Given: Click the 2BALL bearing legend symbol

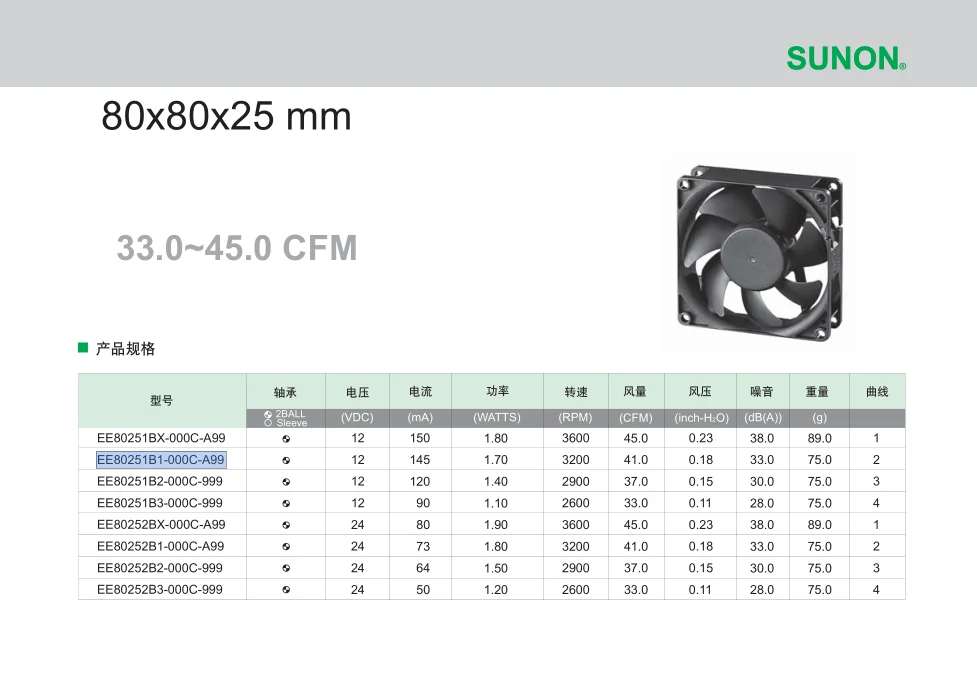Looking at the screenshot, I should (x=268, y=414).
